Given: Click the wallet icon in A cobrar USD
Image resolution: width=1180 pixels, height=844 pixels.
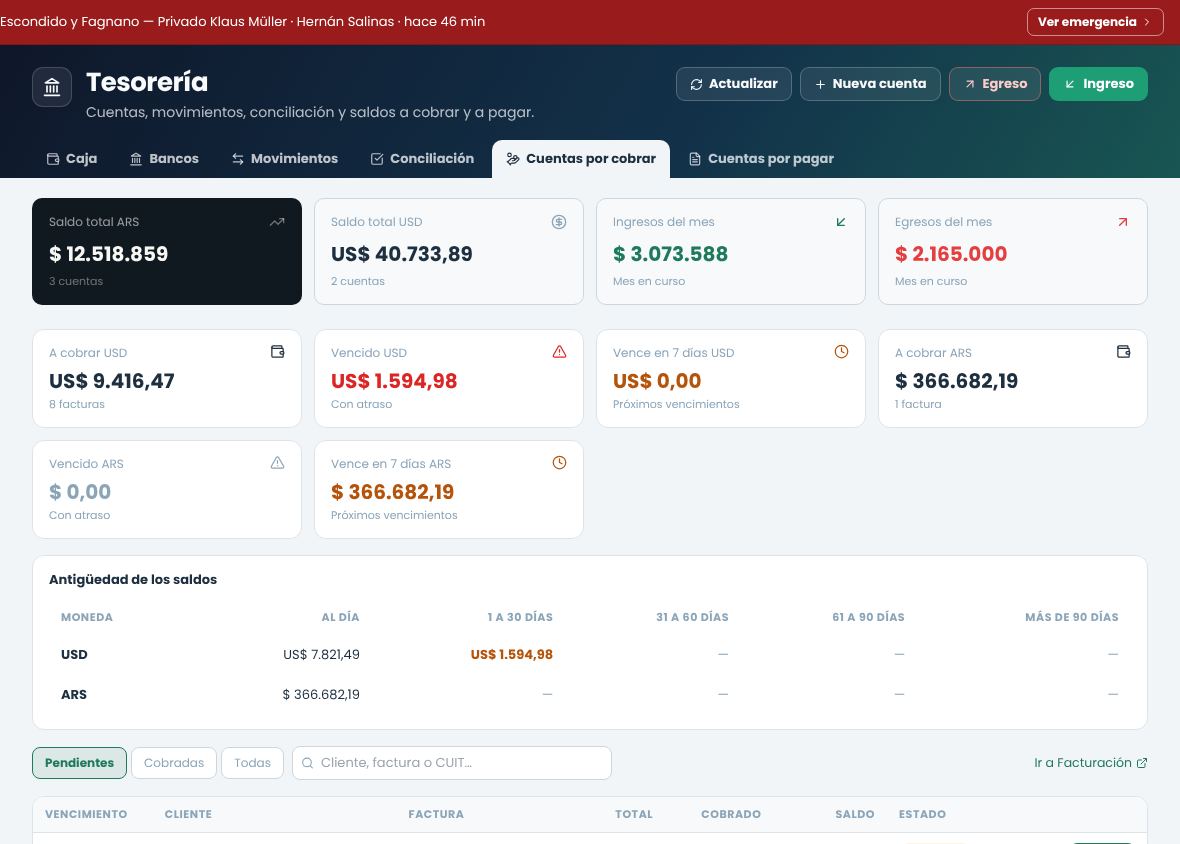Looking at the screenshot, I should click(278, 351).
